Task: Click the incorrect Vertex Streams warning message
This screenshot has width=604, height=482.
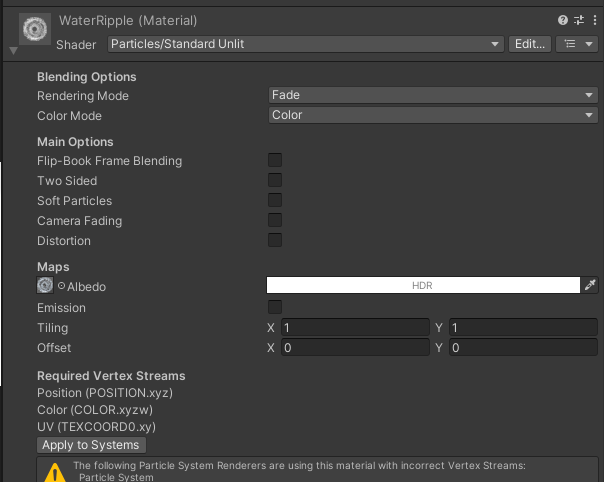Action: click(299, 471)
